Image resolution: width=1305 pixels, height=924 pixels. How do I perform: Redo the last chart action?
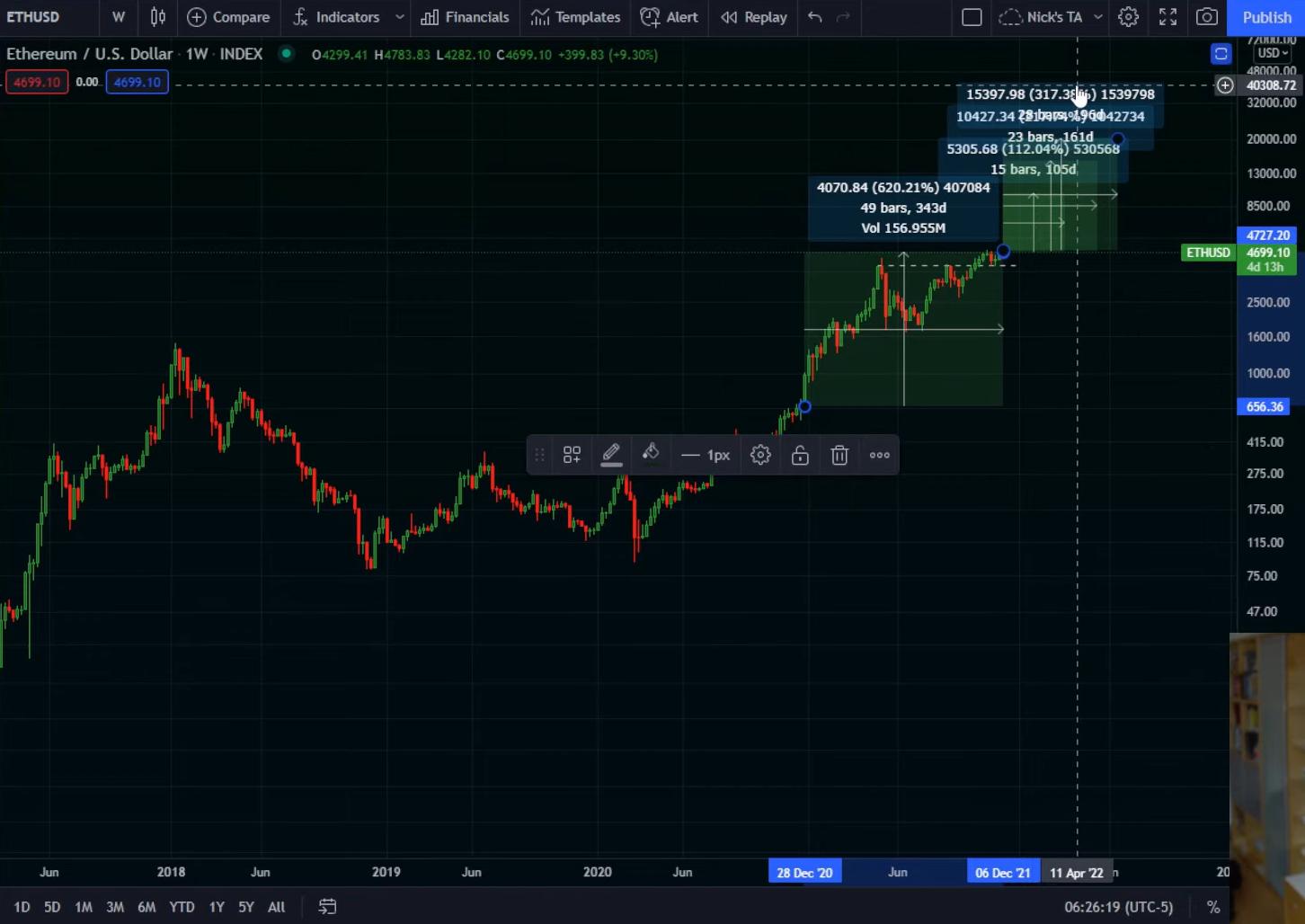coord(843,17)
